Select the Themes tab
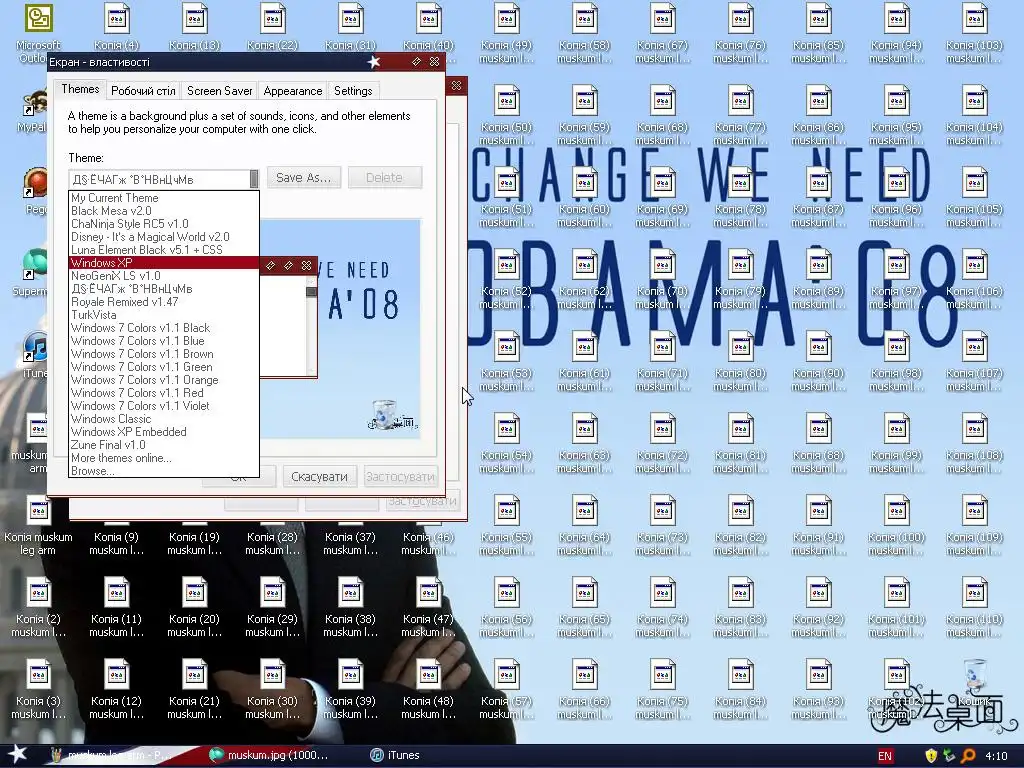The image size is (1024, 768). point(80,89)
